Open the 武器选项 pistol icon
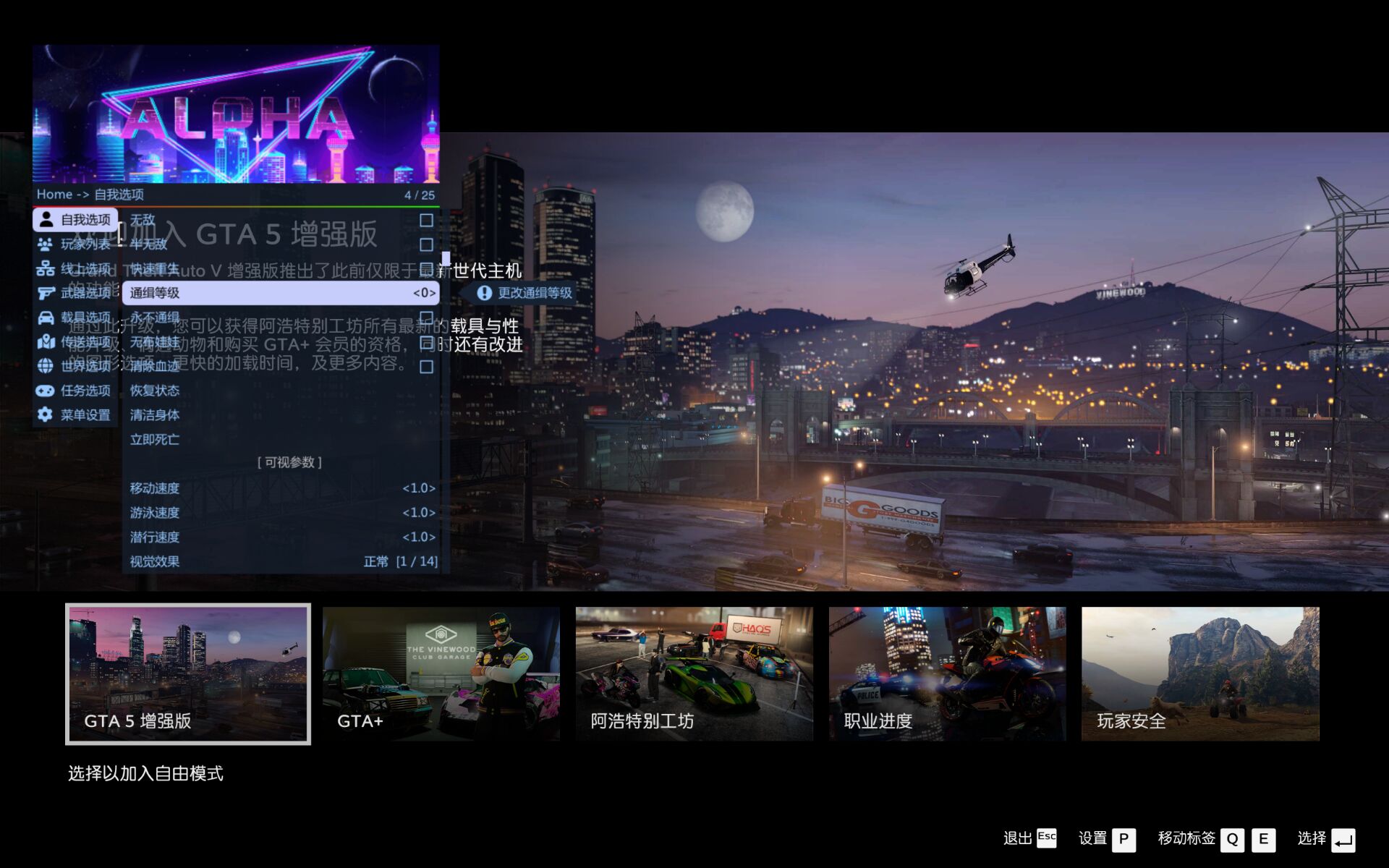The width and height of the screenshot is (1389, 868). coord(45,293)
